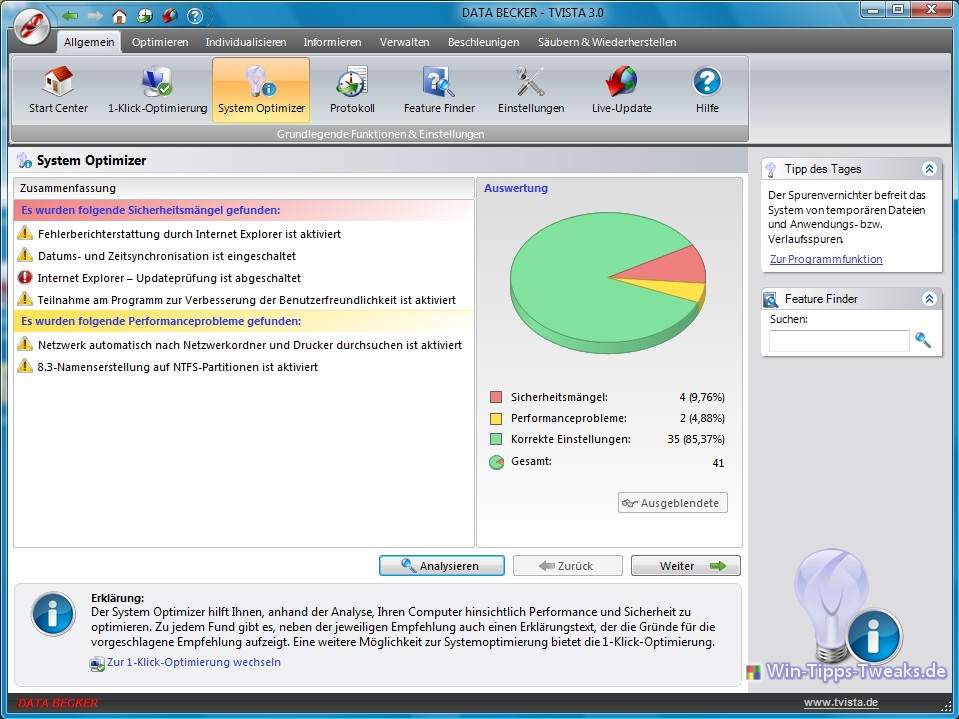The image size is (959, 719).
Task: Select 'Netzwerk automatisch nach Netzwerkordner' entry
Action: point(243,345)
